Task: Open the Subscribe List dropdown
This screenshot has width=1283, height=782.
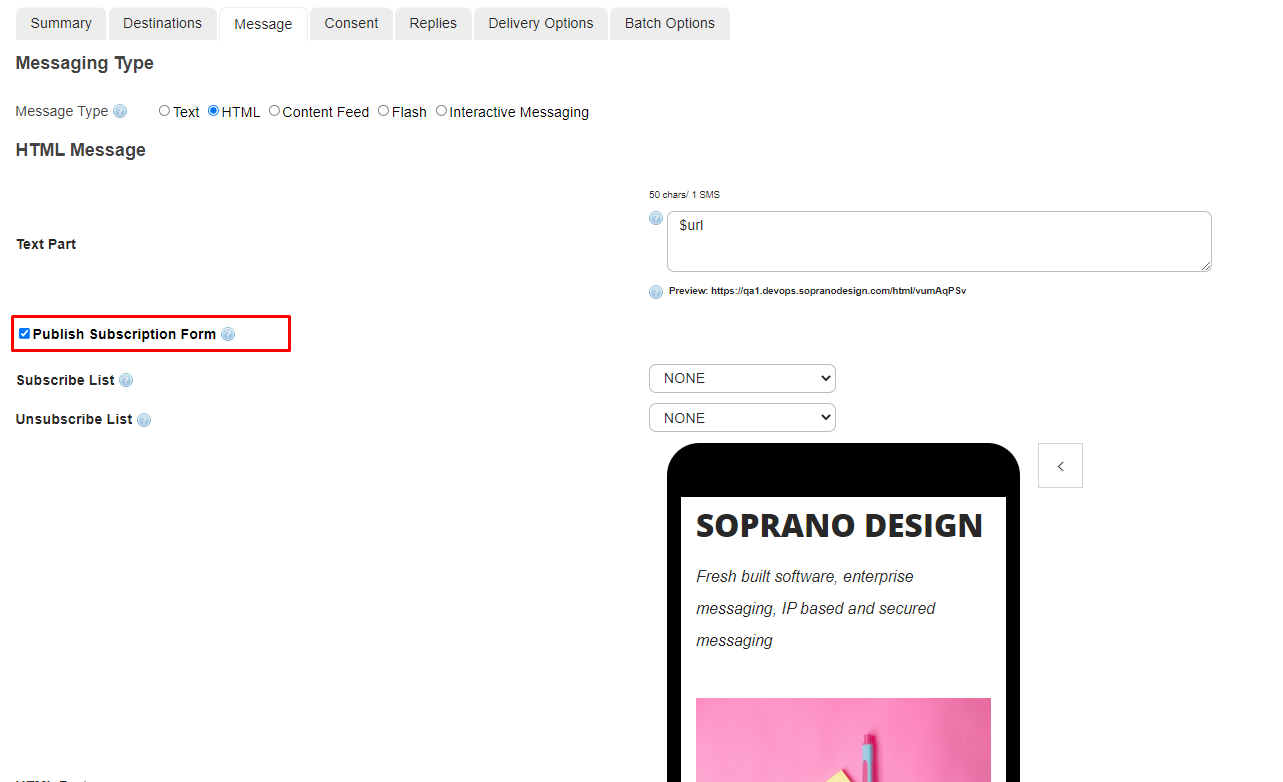Action: click(742, 379)
